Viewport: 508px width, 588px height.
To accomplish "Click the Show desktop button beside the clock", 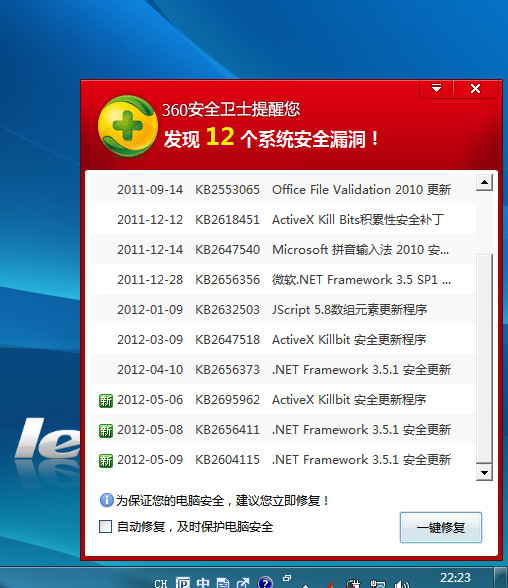I will 501,578.
